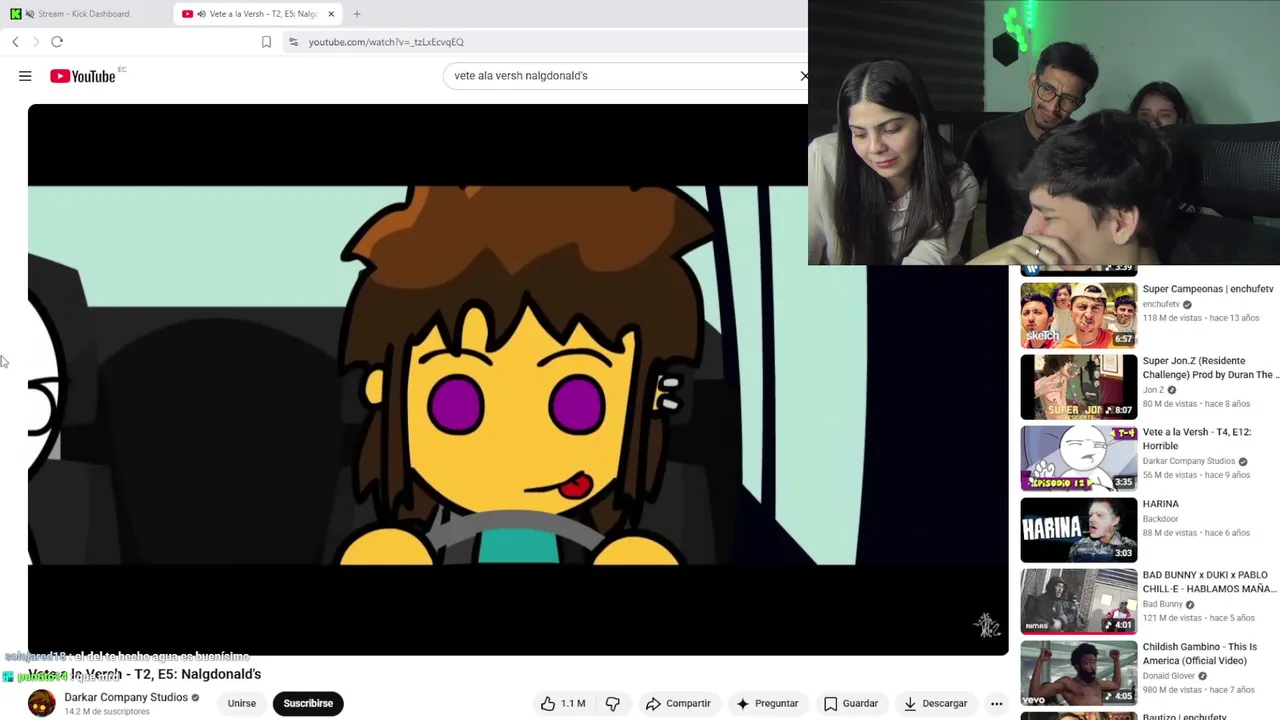The image size is (1280, 720).
Task: Open site info icon beside the URL
Action: (293, 42)
